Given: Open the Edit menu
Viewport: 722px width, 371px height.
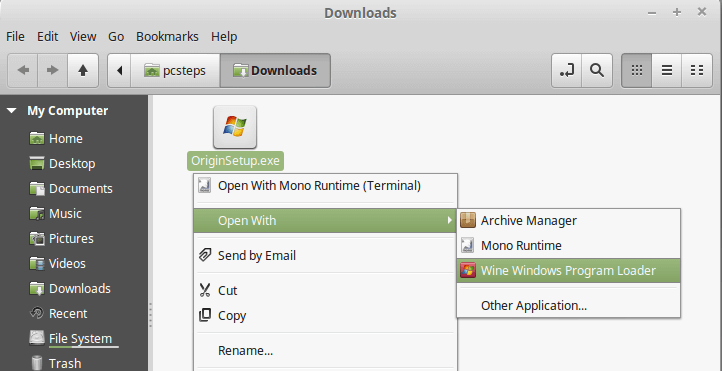Looking at the screenshot, I should (x=47, y=36).
